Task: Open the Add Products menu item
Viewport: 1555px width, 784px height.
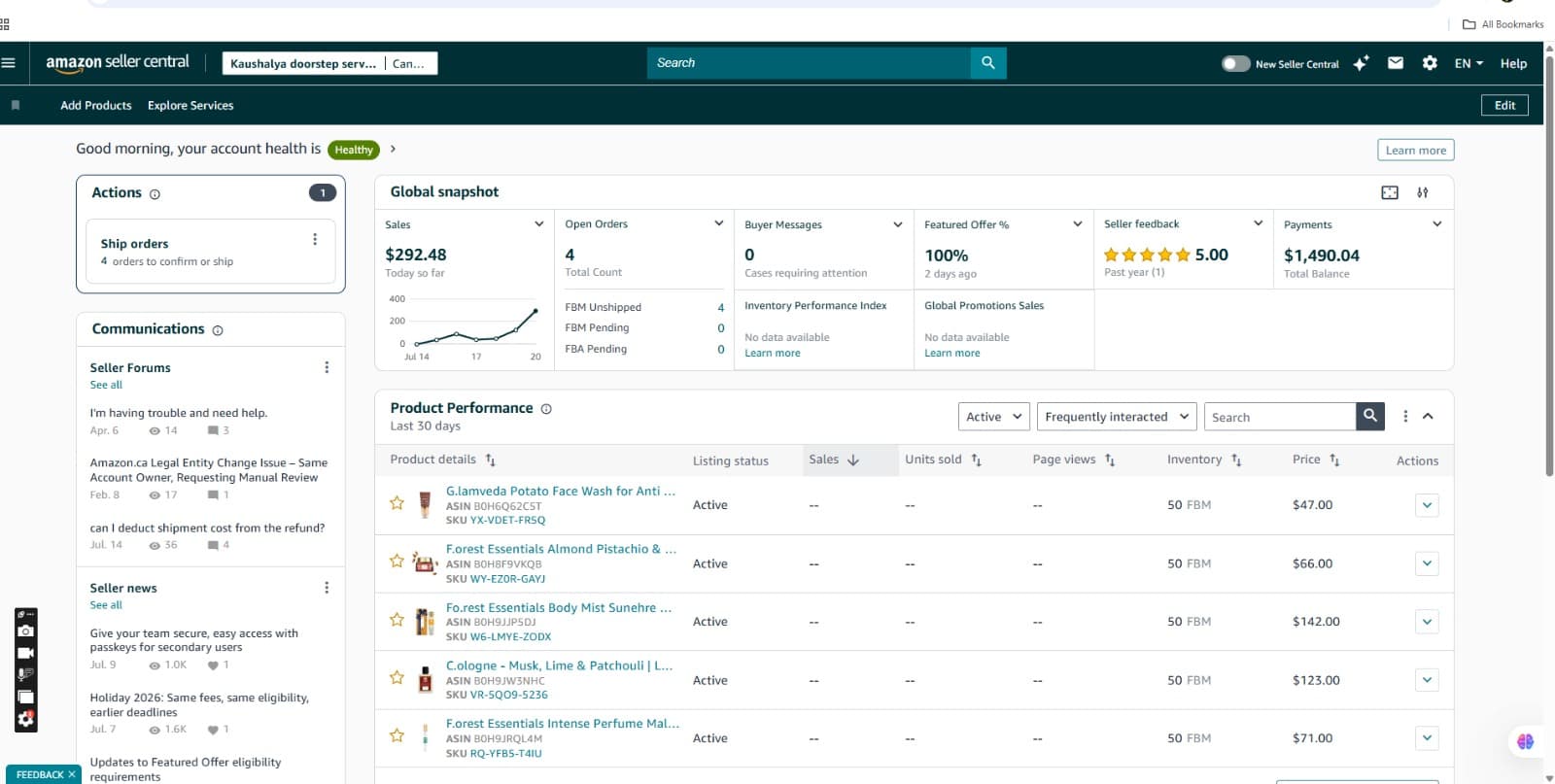Action: click(x=96, y=105)
